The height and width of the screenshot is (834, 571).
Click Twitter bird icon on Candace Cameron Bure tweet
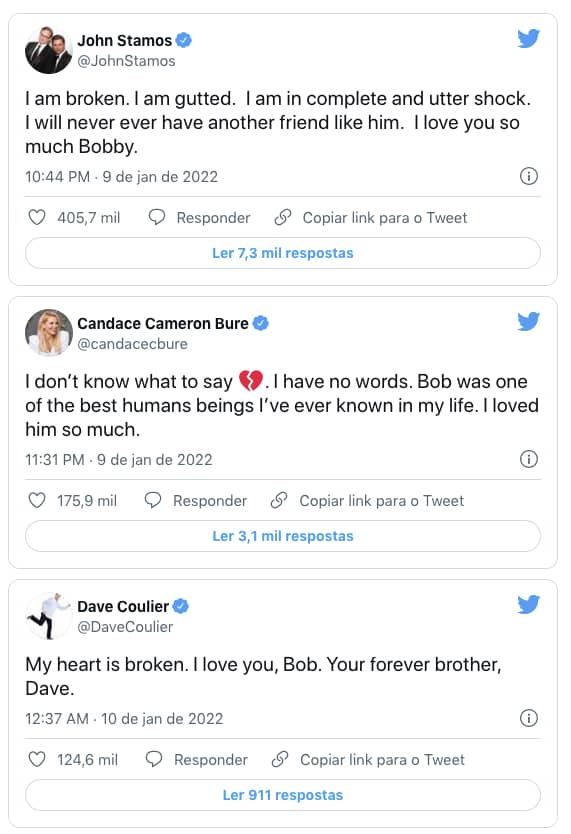point(528,321)
